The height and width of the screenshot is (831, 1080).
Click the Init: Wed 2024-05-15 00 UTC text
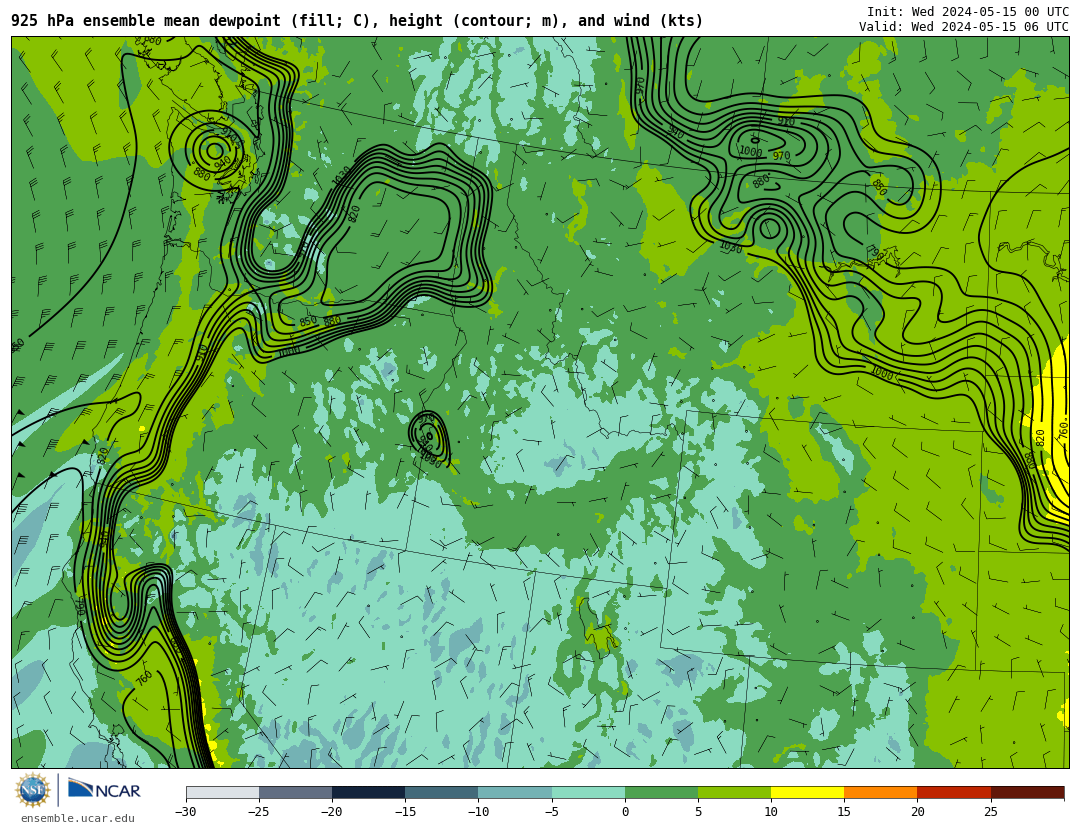(x=968, y=12)
